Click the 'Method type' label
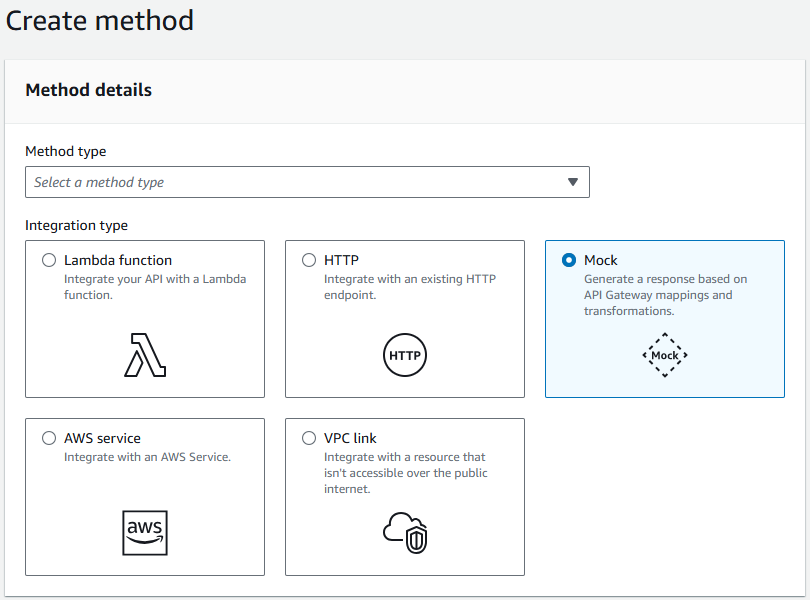 point(66,151)
